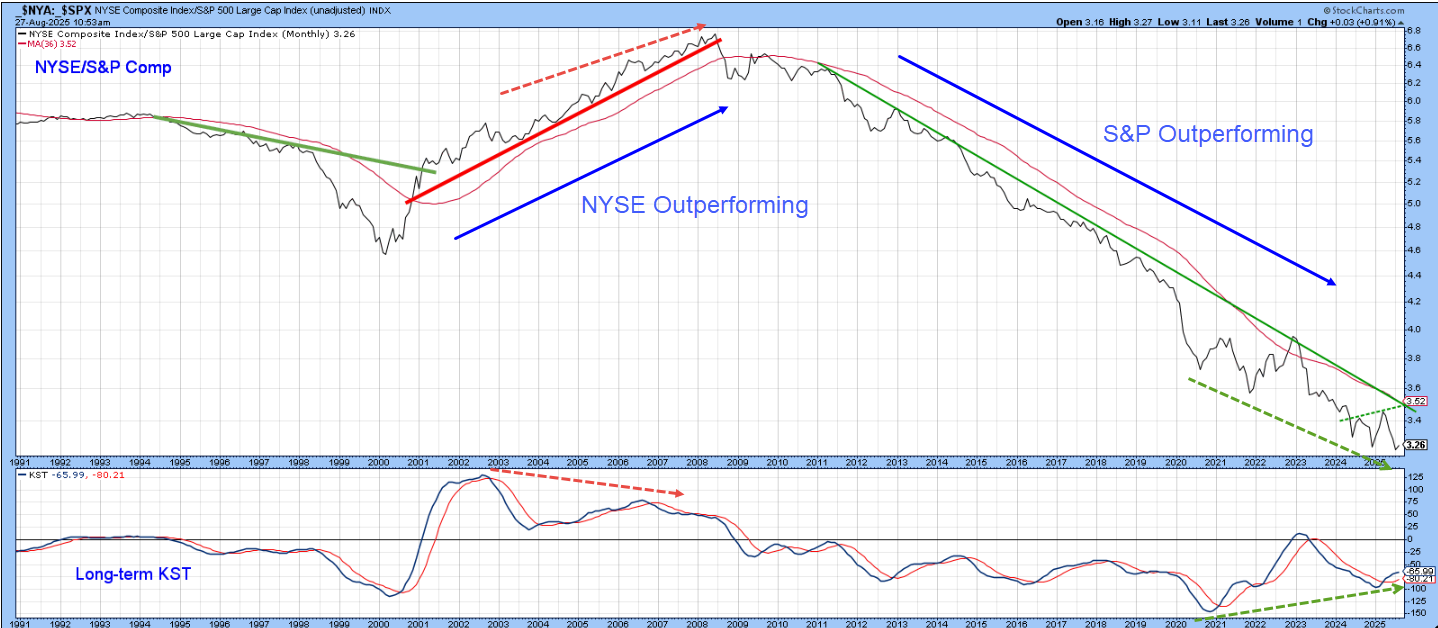Click the 2020 label on the time axis
1438x628 pixels.
click(1176, 462)
